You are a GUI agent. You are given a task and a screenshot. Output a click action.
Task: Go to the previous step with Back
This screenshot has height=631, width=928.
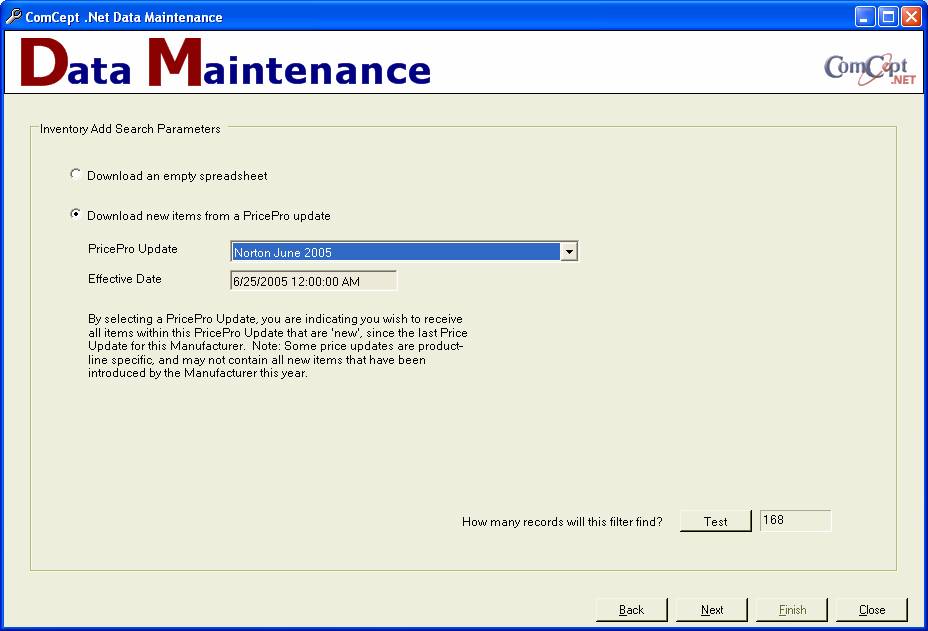(631, 610)
